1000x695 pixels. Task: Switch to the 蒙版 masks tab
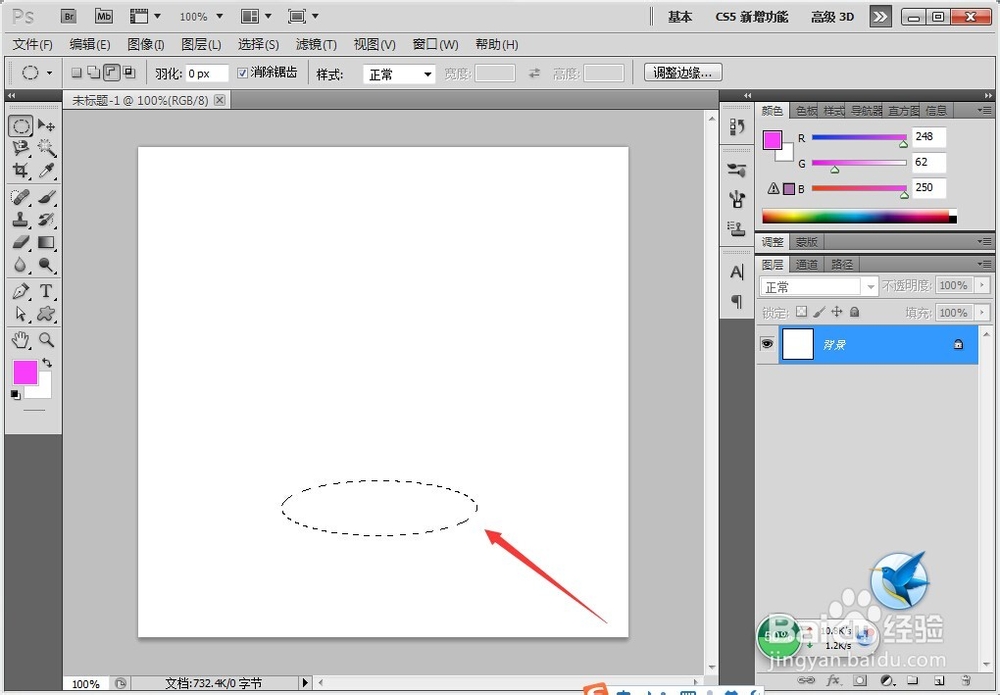(806, 242)
